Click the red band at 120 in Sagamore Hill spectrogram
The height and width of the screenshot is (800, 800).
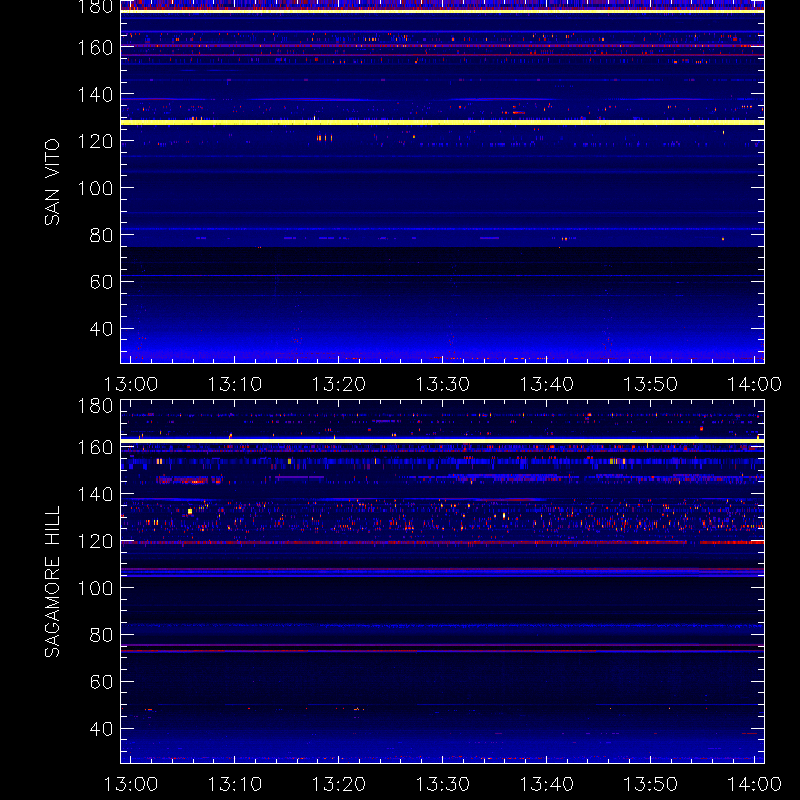[442, 542]
